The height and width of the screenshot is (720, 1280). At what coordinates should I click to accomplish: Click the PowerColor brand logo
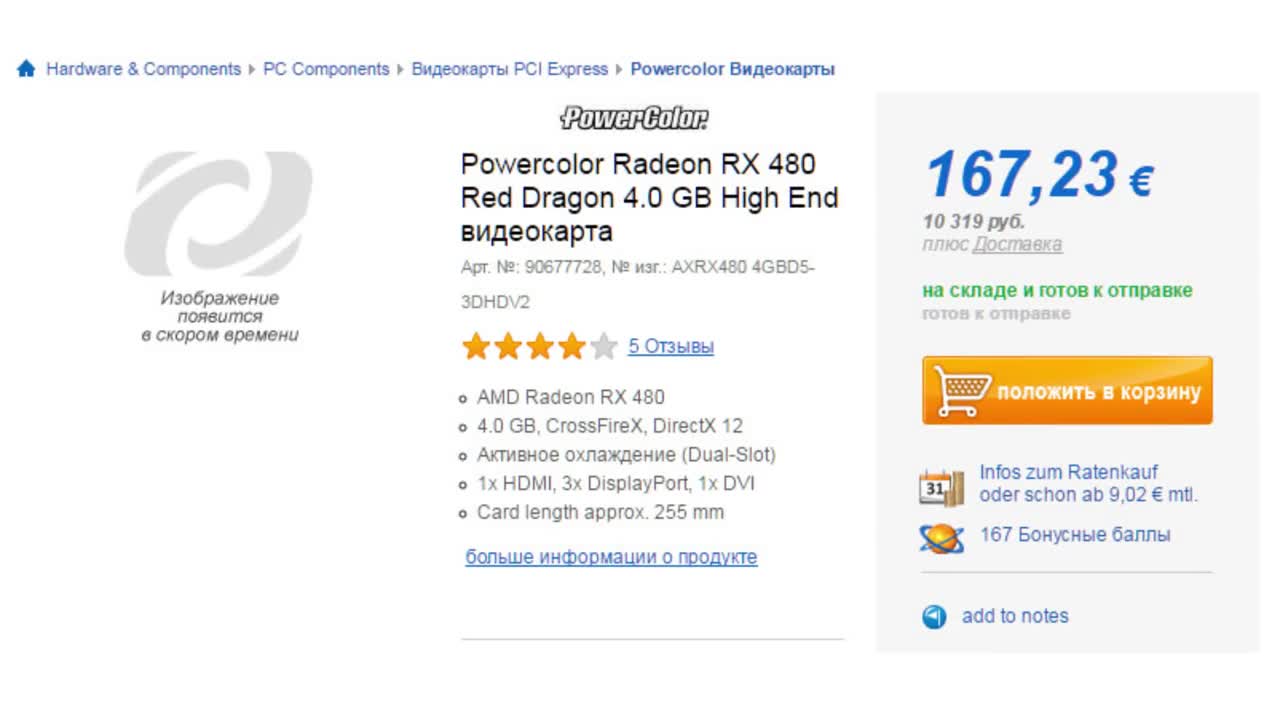[634, 118]
